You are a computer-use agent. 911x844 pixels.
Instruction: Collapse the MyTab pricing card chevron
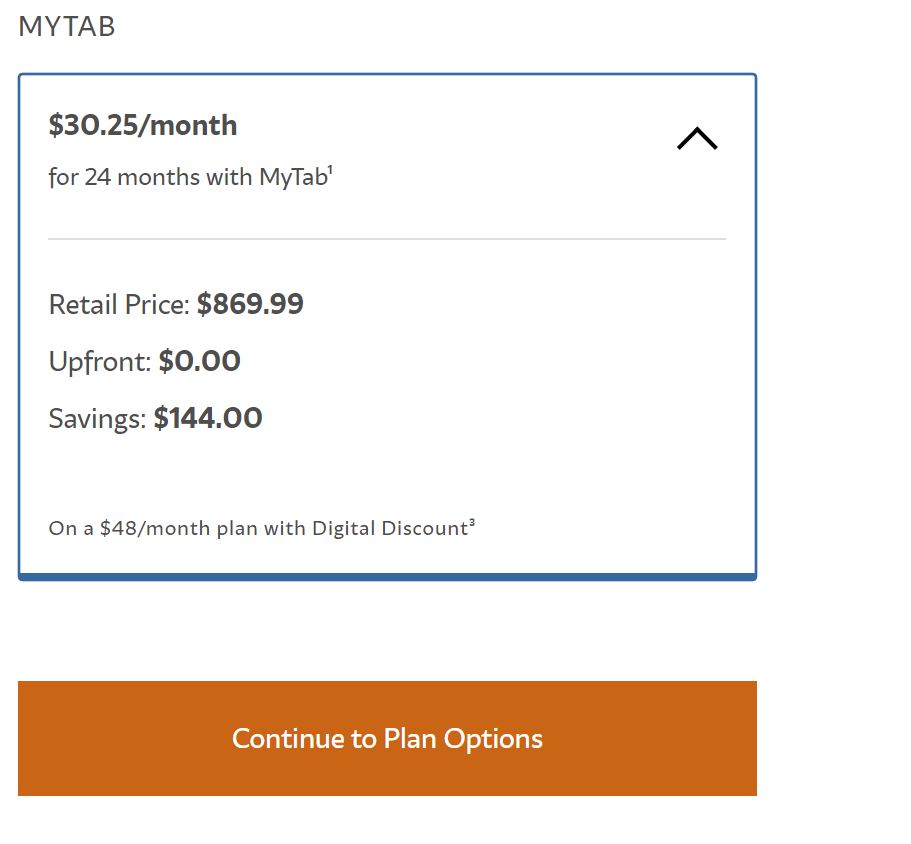point(697,139)
